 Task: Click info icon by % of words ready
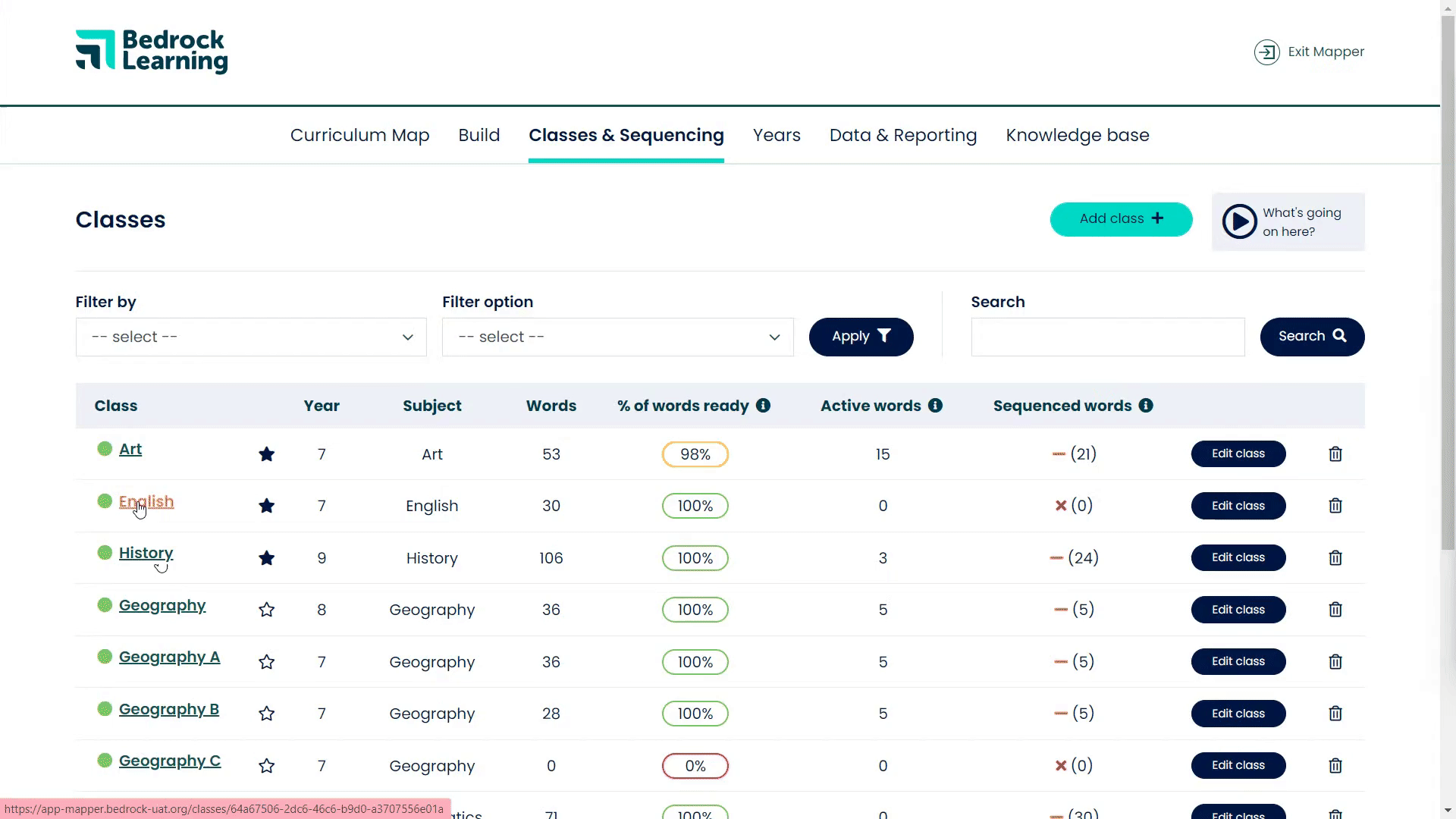pyautogui.click(x=763, y=406)
